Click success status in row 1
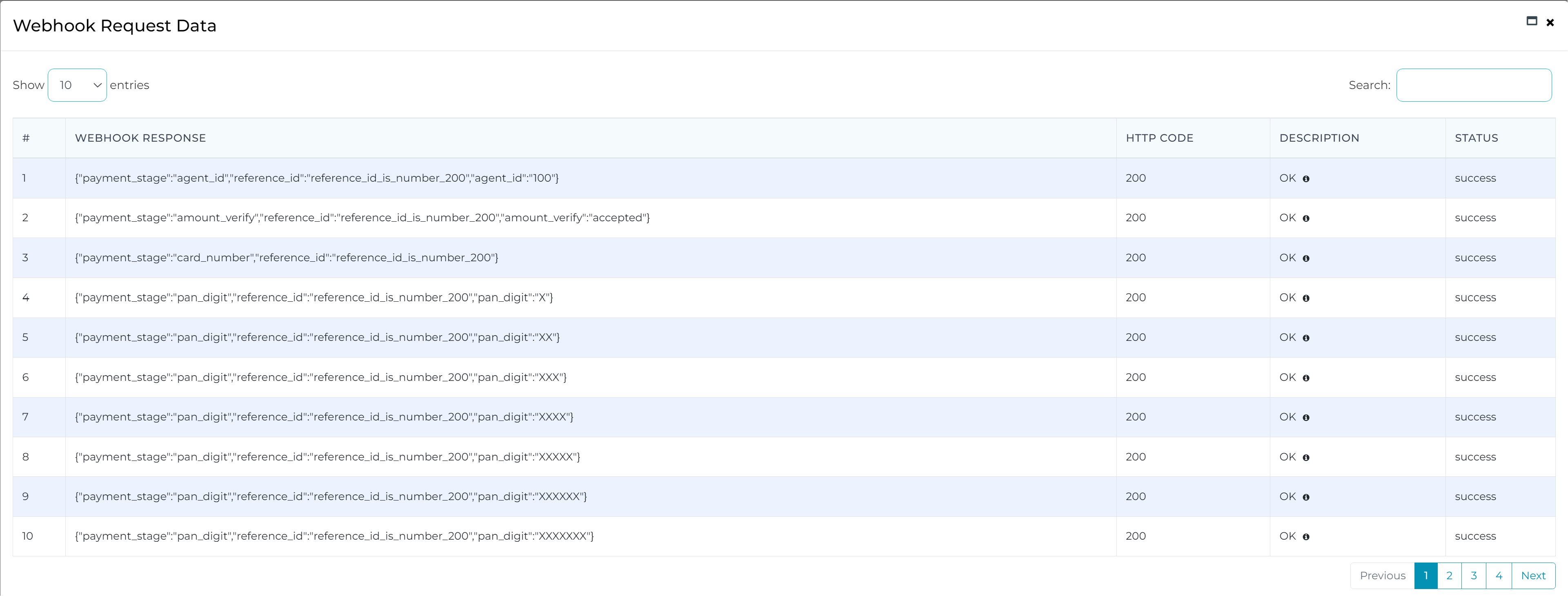Image resolution: width=1568 pixels, height=596 pixels. click(1475, 178)
